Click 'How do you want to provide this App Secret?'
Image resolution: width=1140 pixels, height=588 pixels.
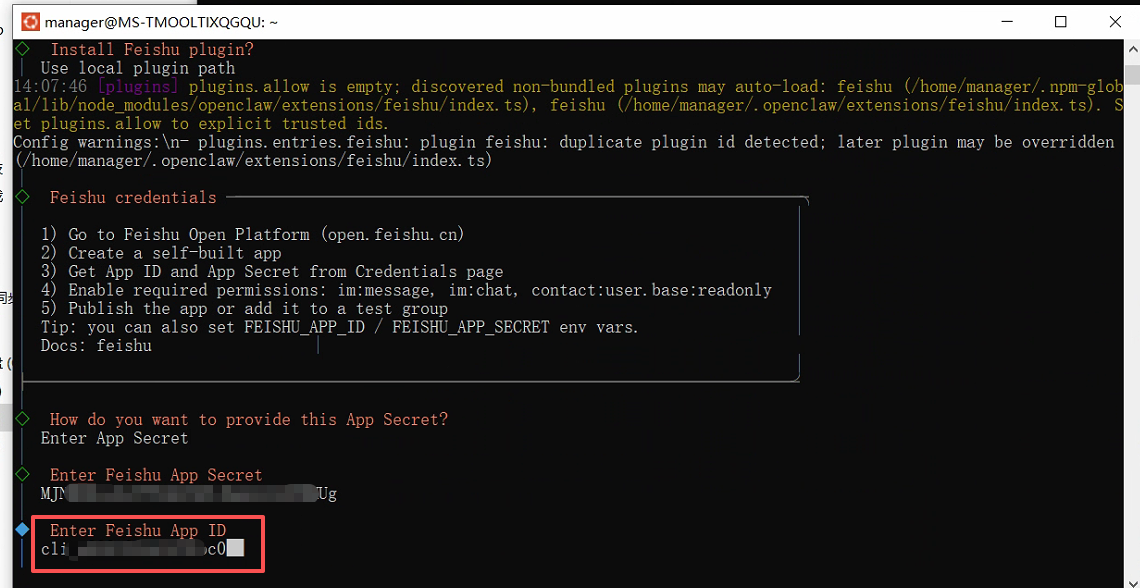249,419
